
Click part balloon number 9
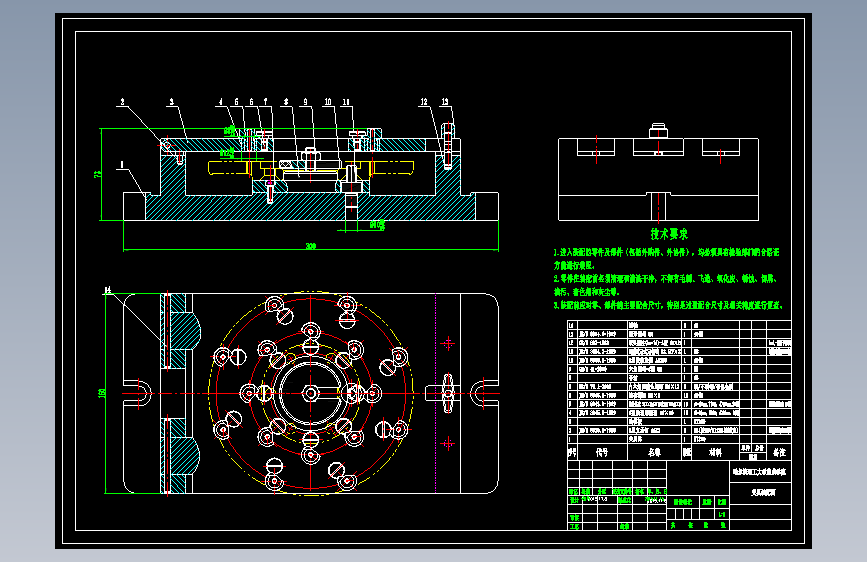[305, 102]
